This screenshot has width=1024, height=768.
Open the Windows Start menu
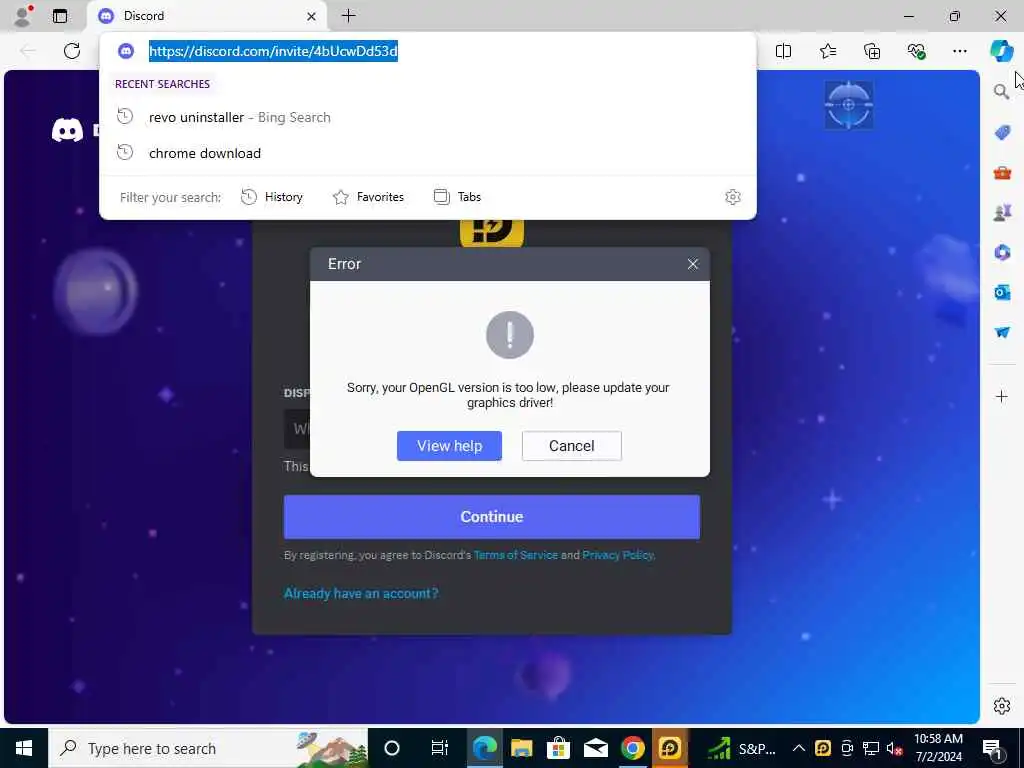pos(24,748)
